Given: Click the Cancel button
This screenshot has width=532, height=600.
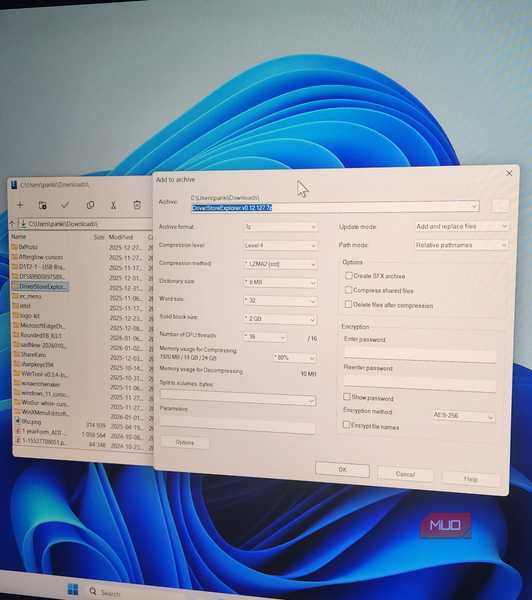Looking at the screenshot, I should click(x=405, y=474).
